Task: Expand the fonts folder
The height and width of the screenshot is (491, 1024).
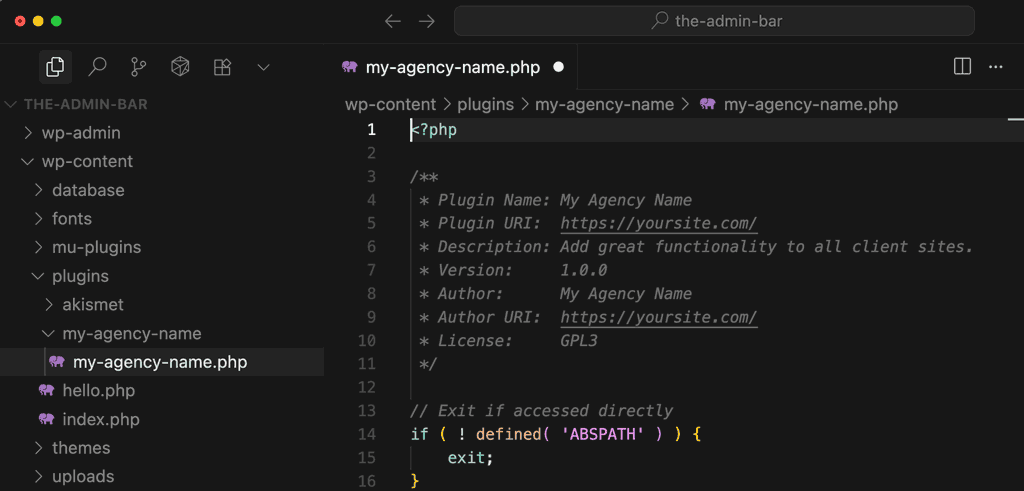Action: [38, 219]
